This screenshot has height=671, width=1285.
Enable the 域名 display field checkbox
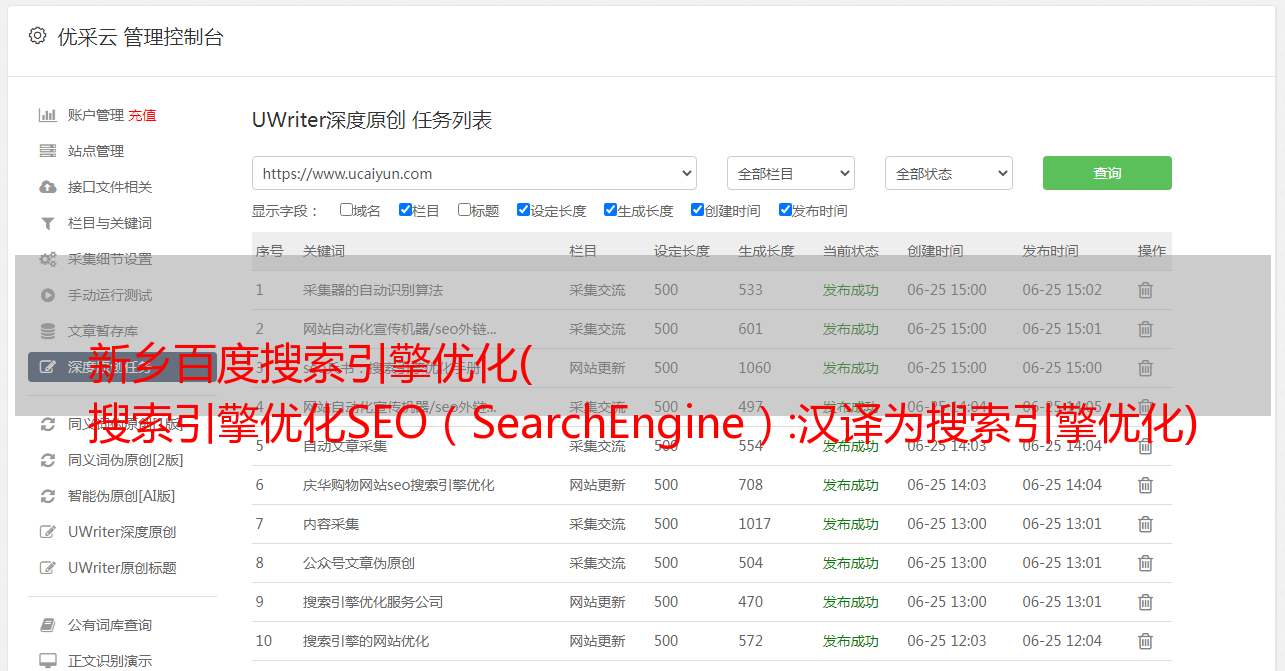(x=346, y=210)
